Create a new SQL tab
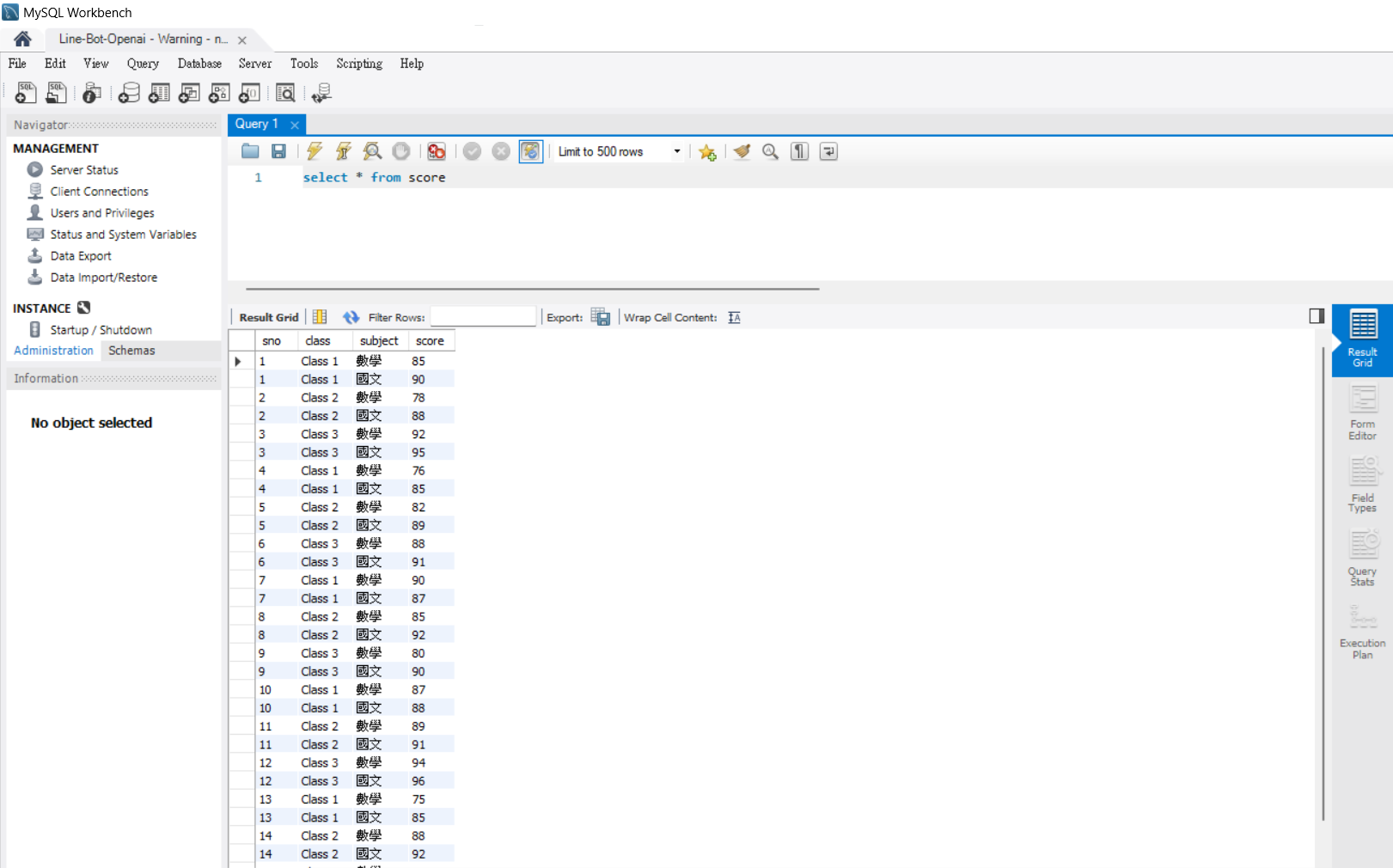Image resolution: width=1393 pixels, height=868 pixels. coord(26,93)
